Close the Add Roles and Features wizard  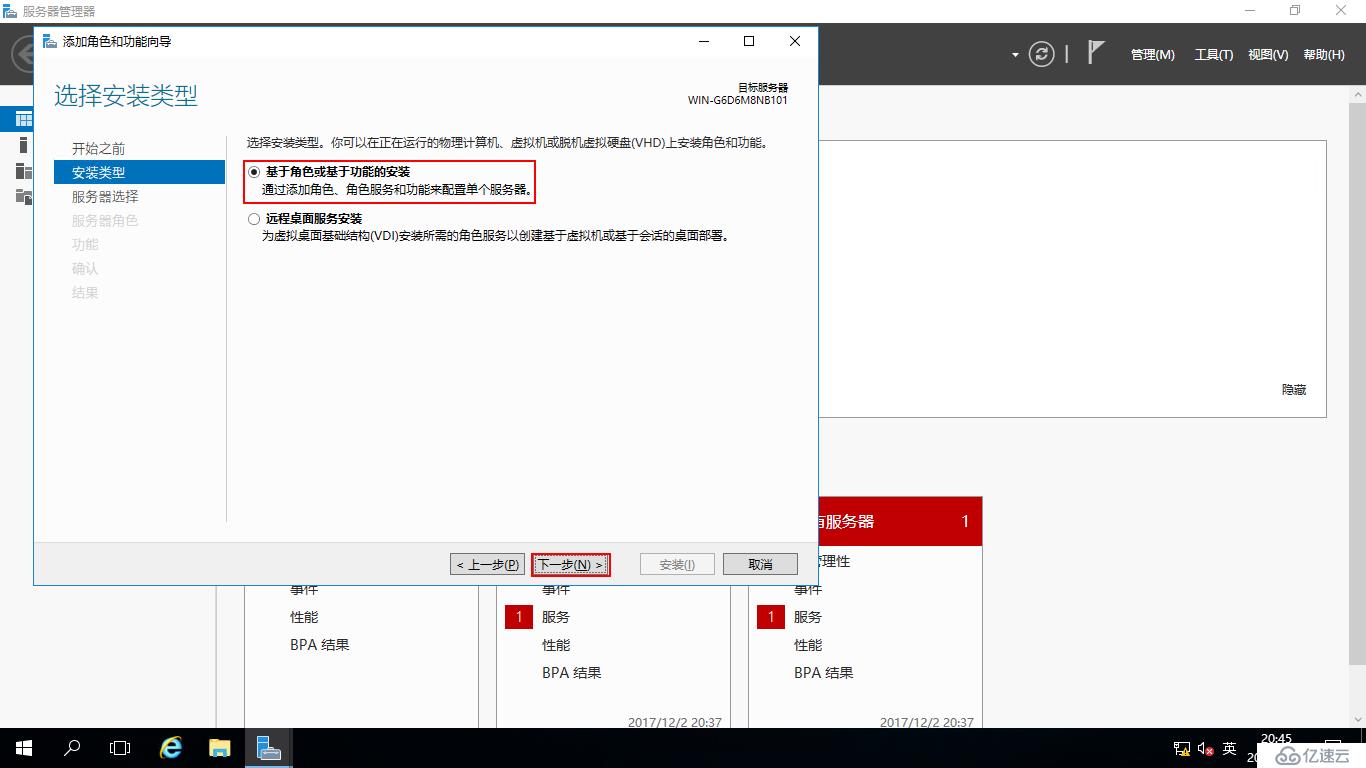[x=795, y=41]
